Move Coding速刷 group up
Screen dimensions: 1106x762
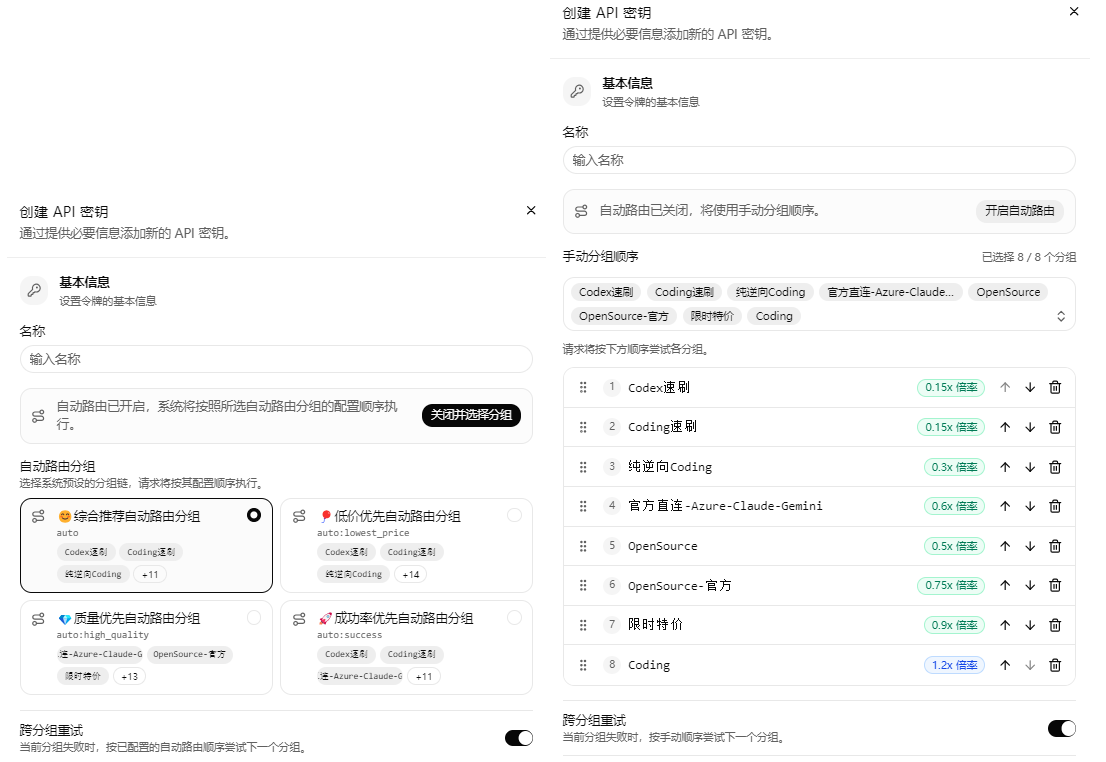tap(1005, 427)
